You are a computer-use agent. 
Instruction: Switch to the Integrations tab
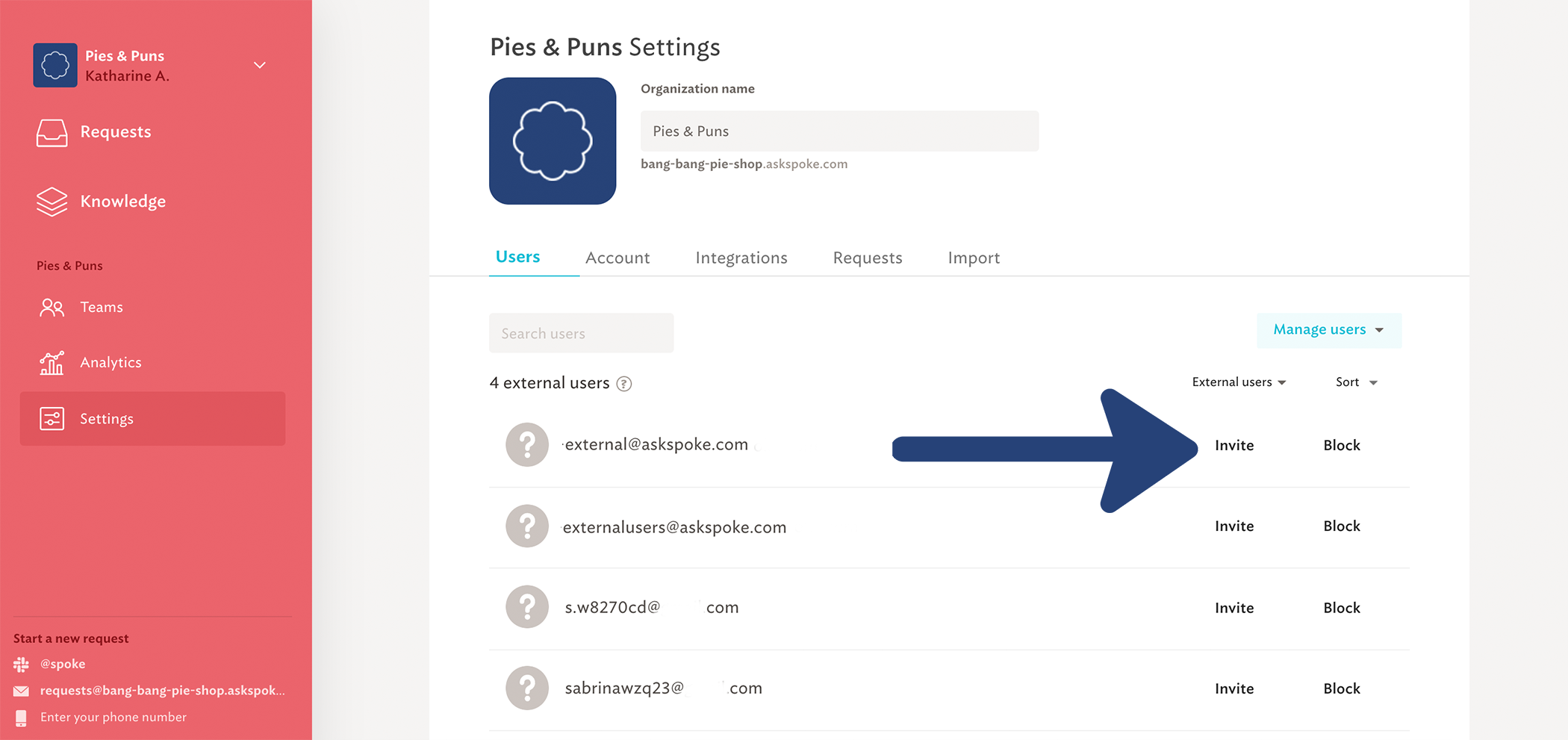(x=741, y=258)
